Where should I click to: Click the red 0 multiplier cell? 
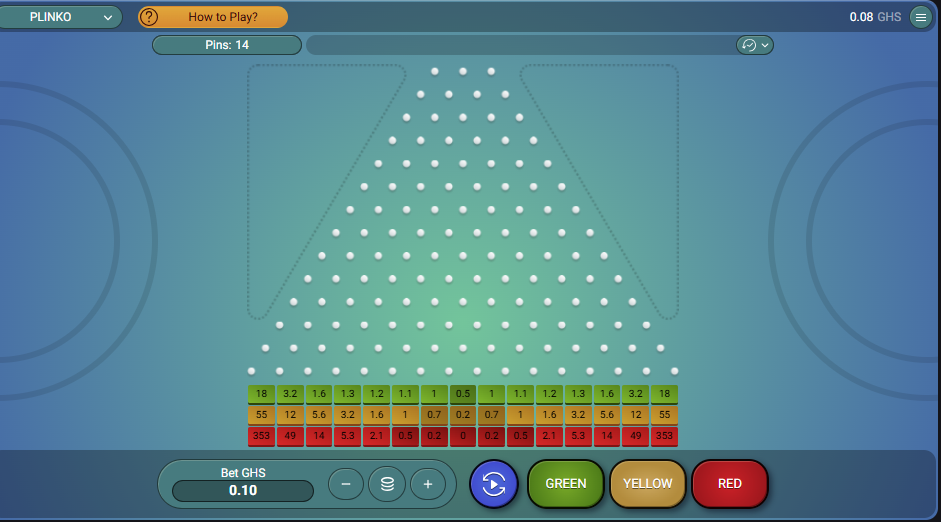463,436
